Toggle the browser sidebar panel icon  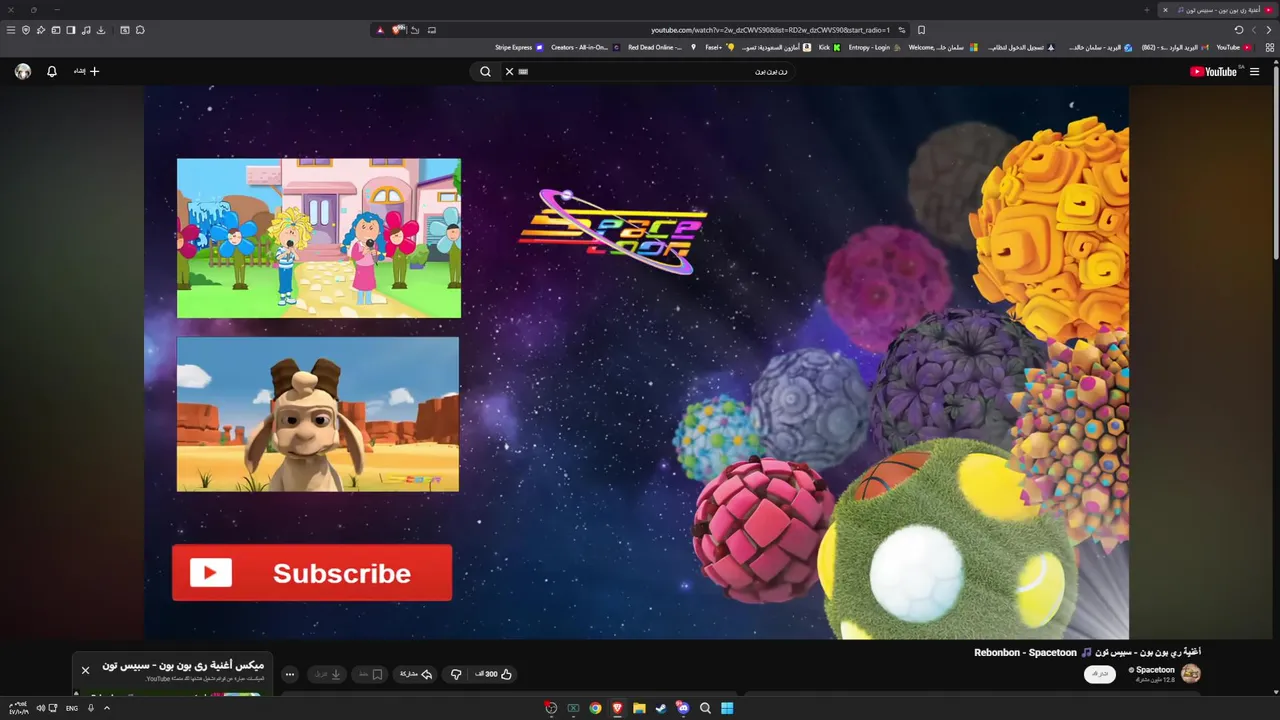pos(71,30)
